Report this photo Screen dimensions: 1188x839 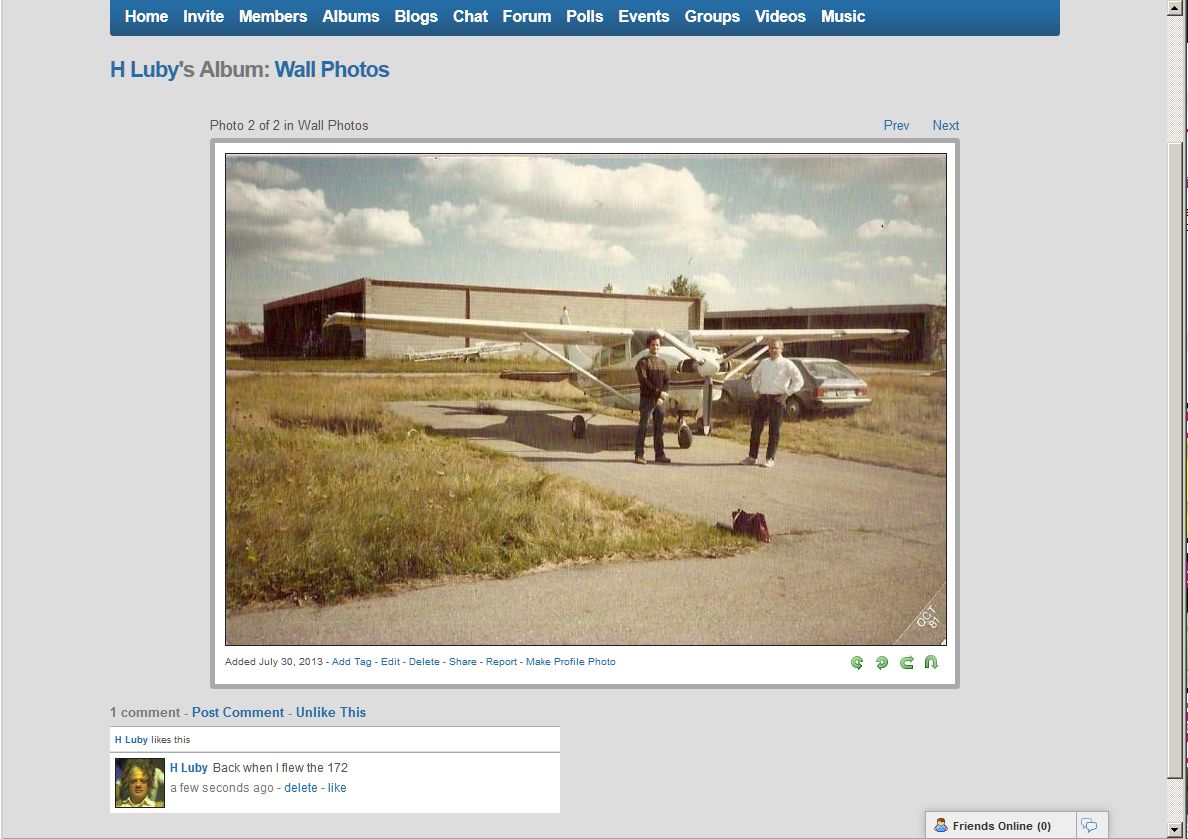[502, 662]
